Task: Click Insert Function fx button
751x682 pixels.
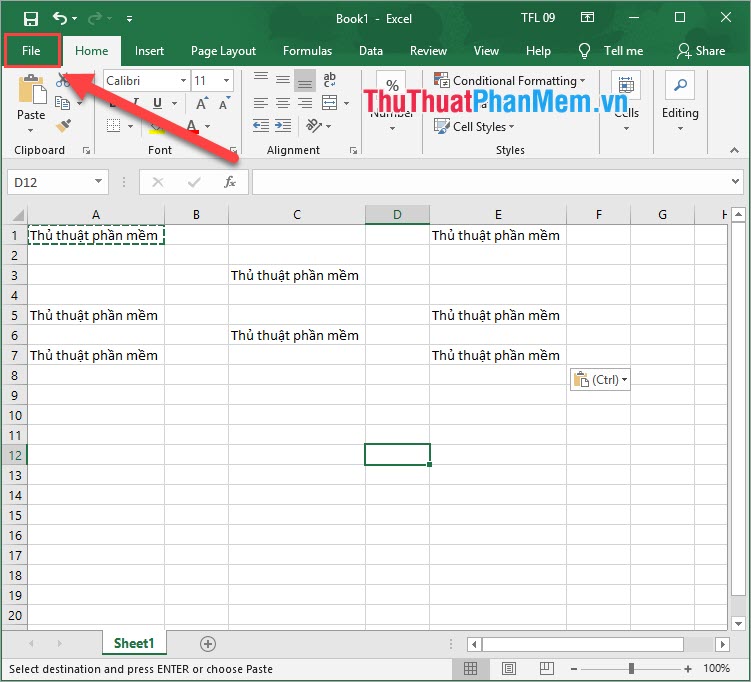Action: tap(230, 182)
